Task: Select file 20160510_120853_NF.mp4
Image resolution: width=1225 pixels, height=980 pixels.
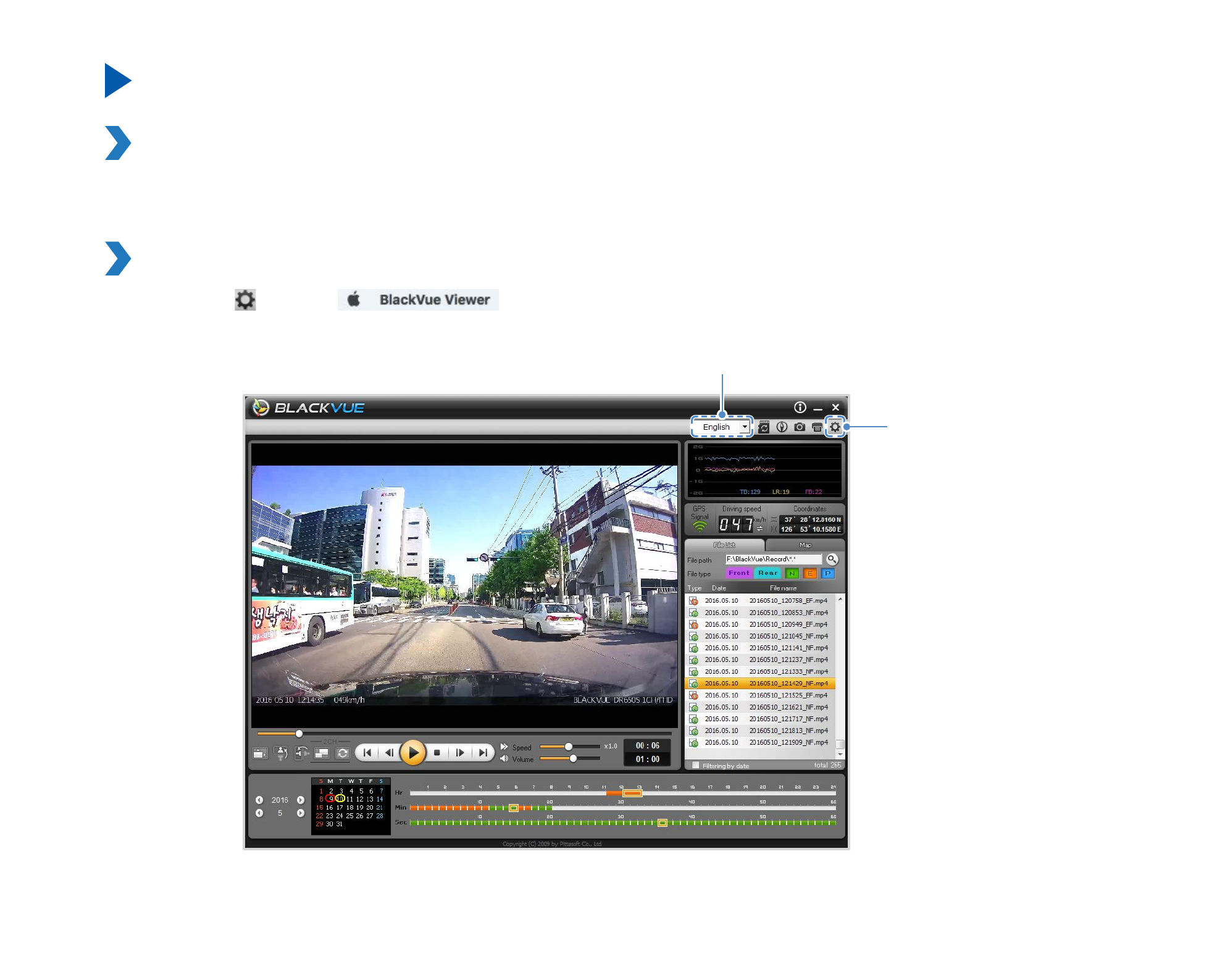Action: pos(761,613)
